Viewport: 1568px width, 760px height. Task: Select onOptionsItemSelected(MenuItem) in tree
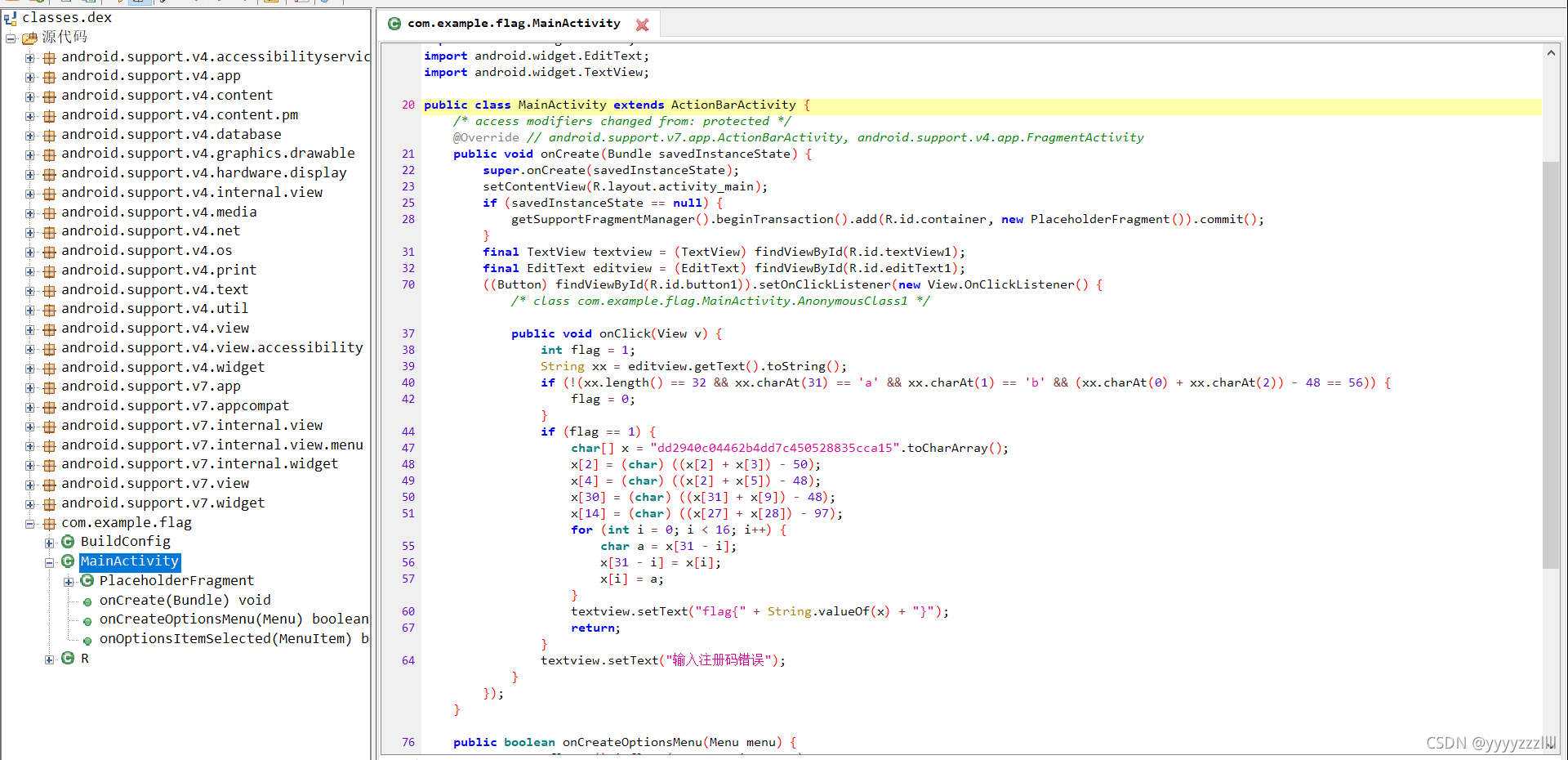coord(234,639)
